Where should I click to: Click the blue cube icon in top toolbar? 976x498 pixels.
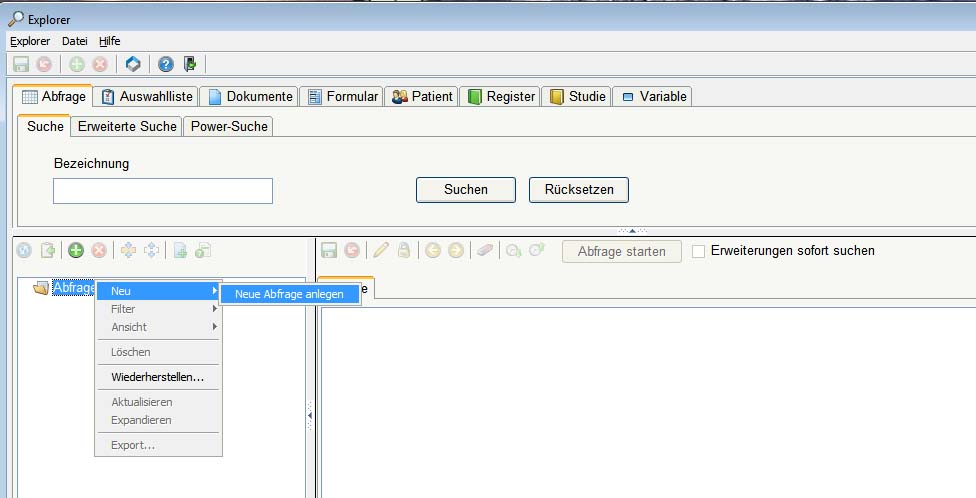[132, 64]
